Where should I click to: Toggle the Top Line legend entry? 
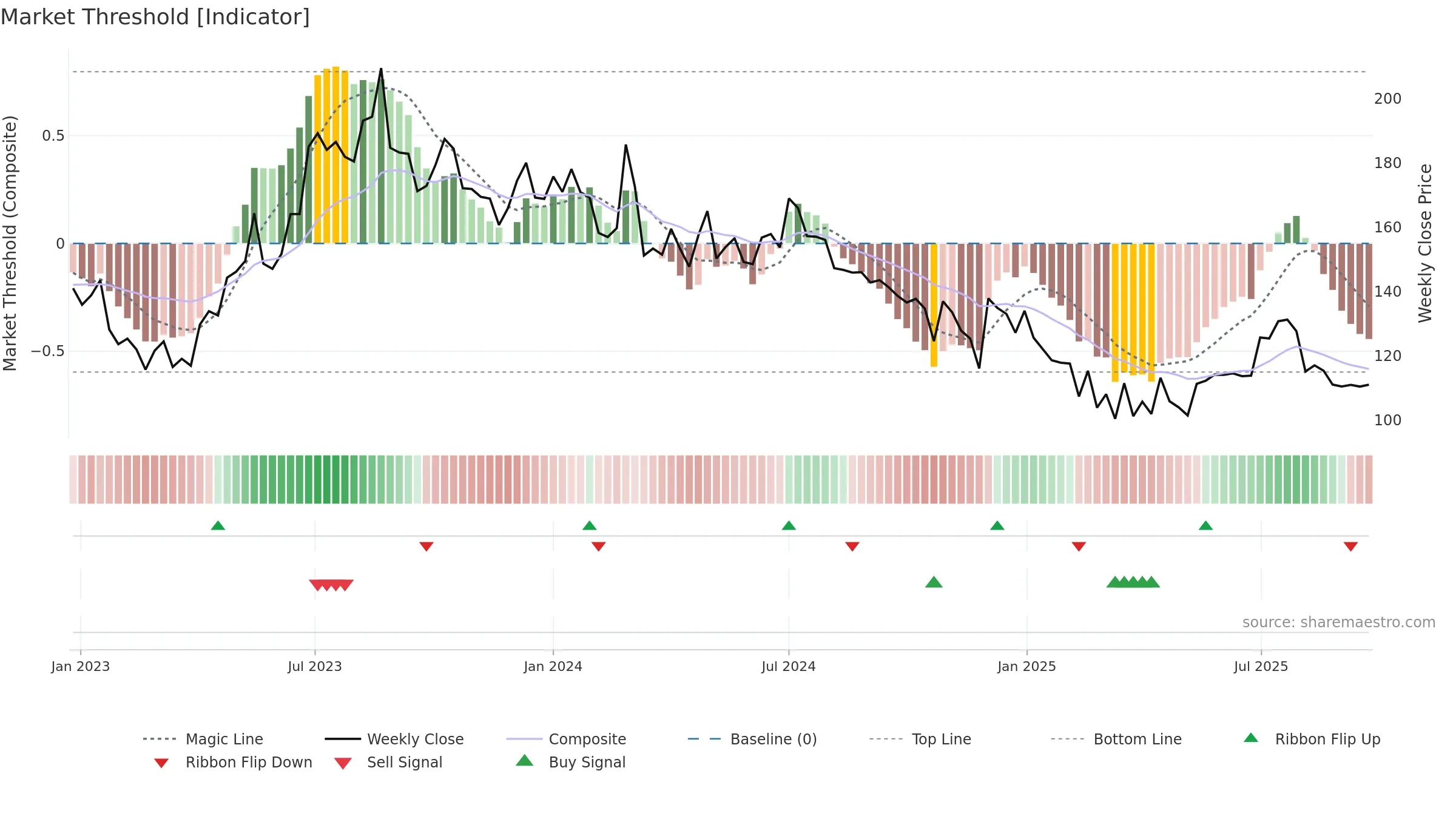[920, 739]
